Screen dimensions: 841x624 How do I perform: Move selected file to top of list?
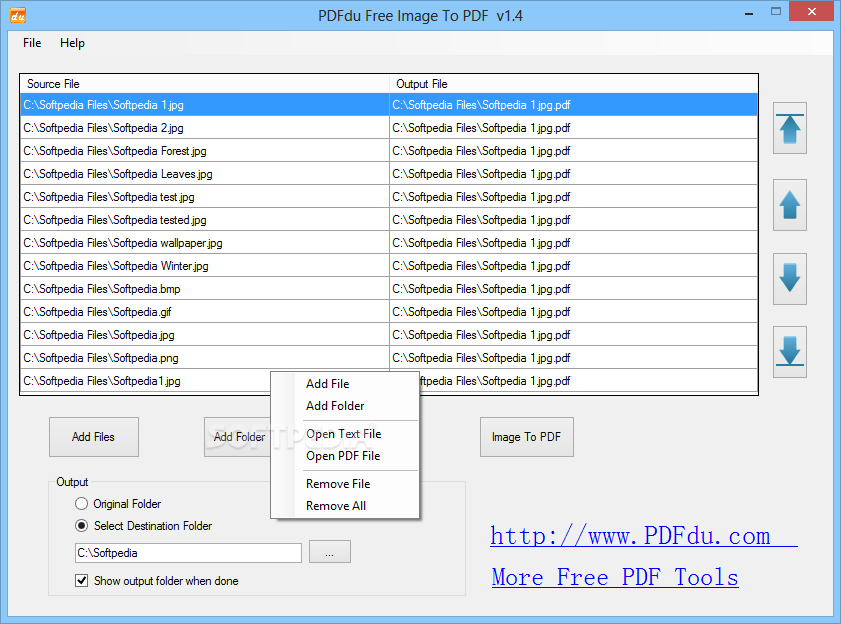pos(790,128)
